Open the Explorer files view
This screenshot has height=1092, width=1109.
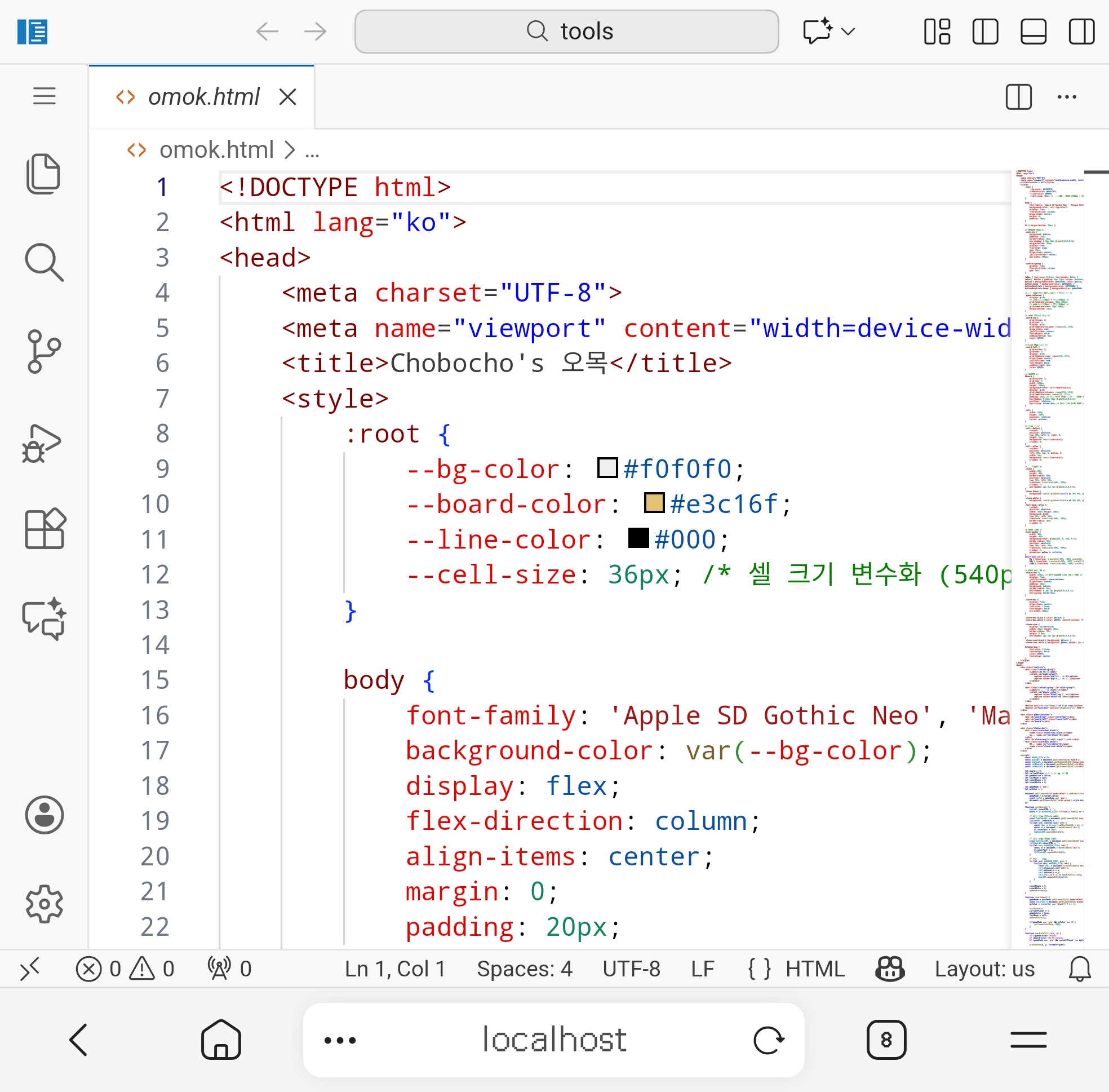[x=43, y=173]
